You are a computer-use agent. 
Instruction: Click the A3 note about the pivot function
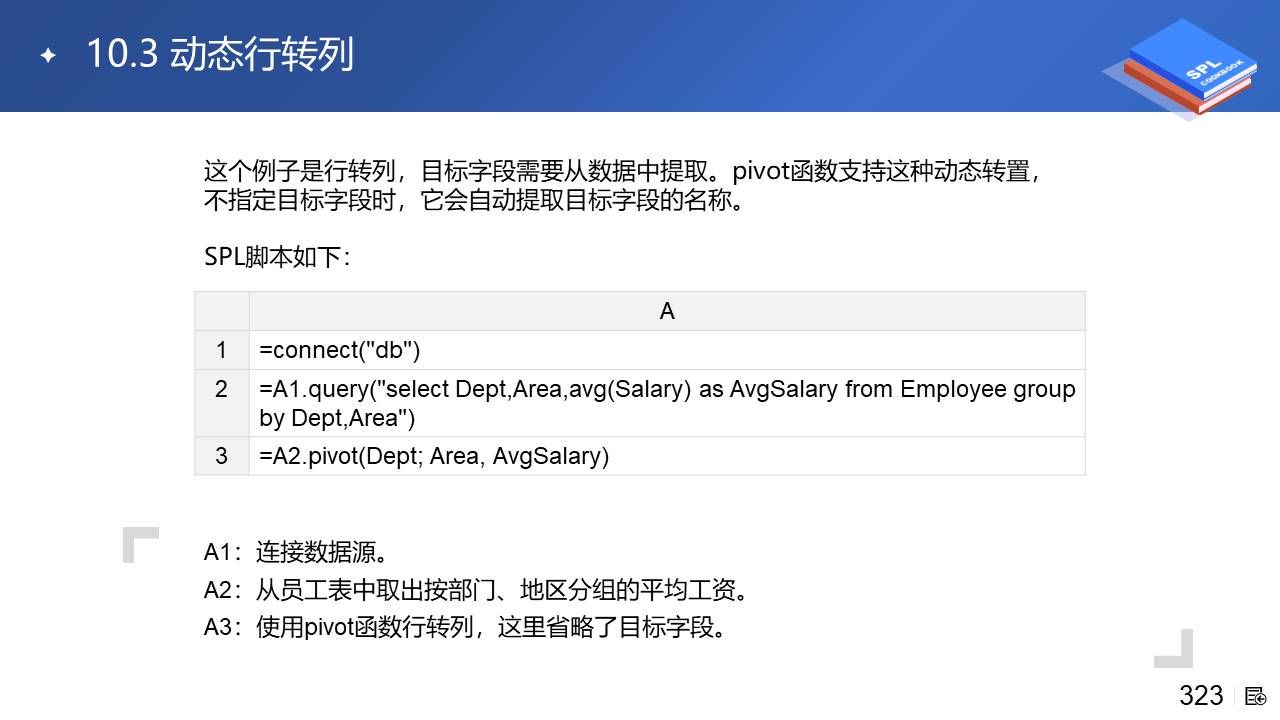pos(464,628)
